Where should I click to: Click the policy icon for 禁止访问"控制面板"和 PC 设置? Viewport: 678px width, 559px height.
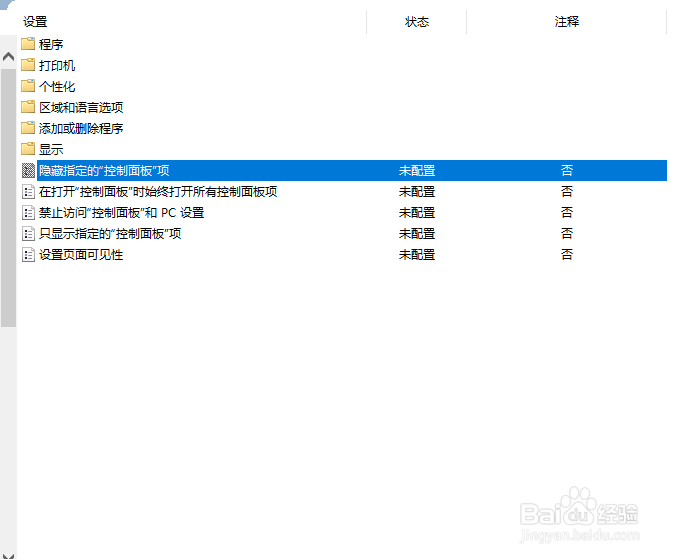[28, 213]
